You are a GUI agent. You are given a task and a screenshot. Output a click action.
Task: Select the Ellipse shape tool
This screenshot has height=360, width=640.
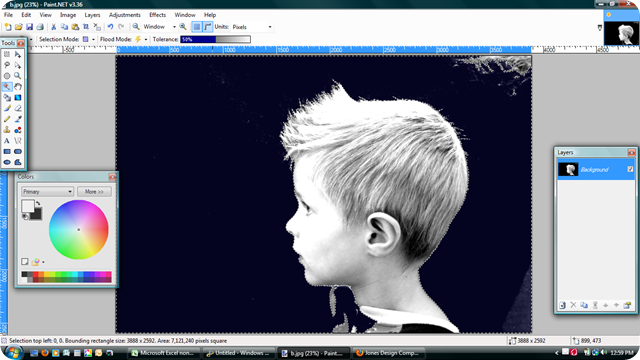(x=7, y=162)
